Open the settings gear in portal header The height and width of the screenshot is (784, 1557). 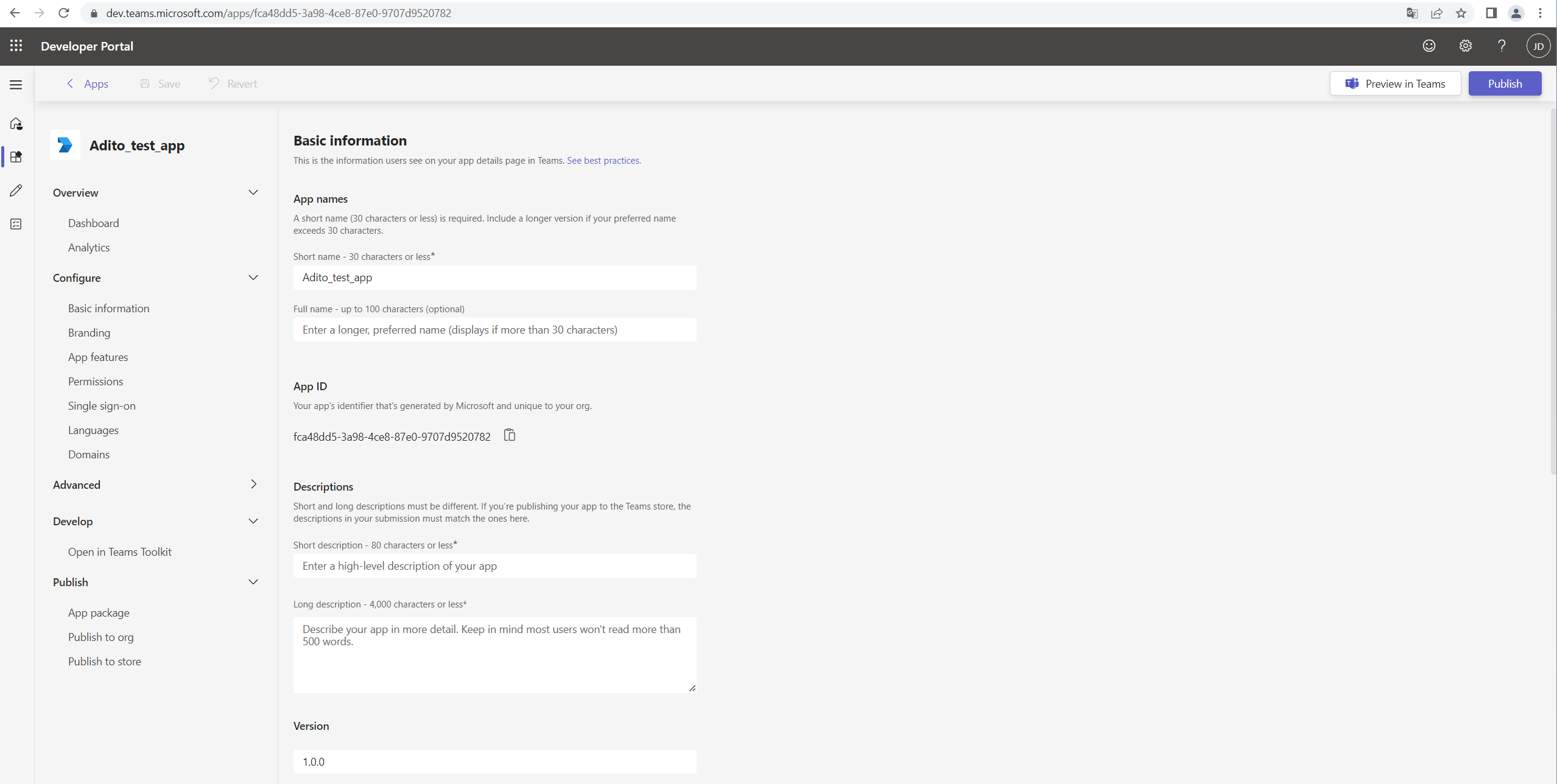[x=1466, y=46]
